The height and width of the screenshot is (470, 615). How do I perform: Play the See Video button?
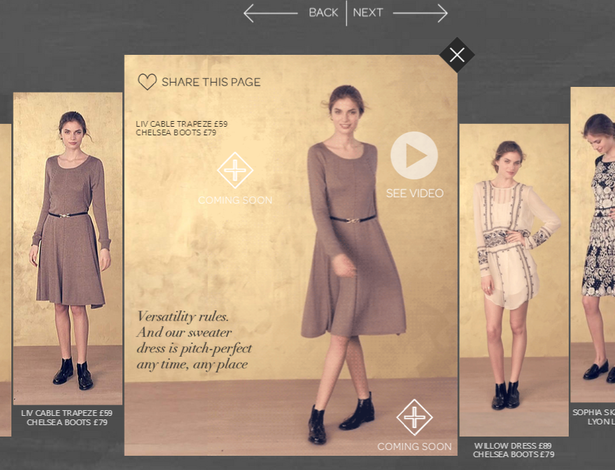click(x=414, y=155)
